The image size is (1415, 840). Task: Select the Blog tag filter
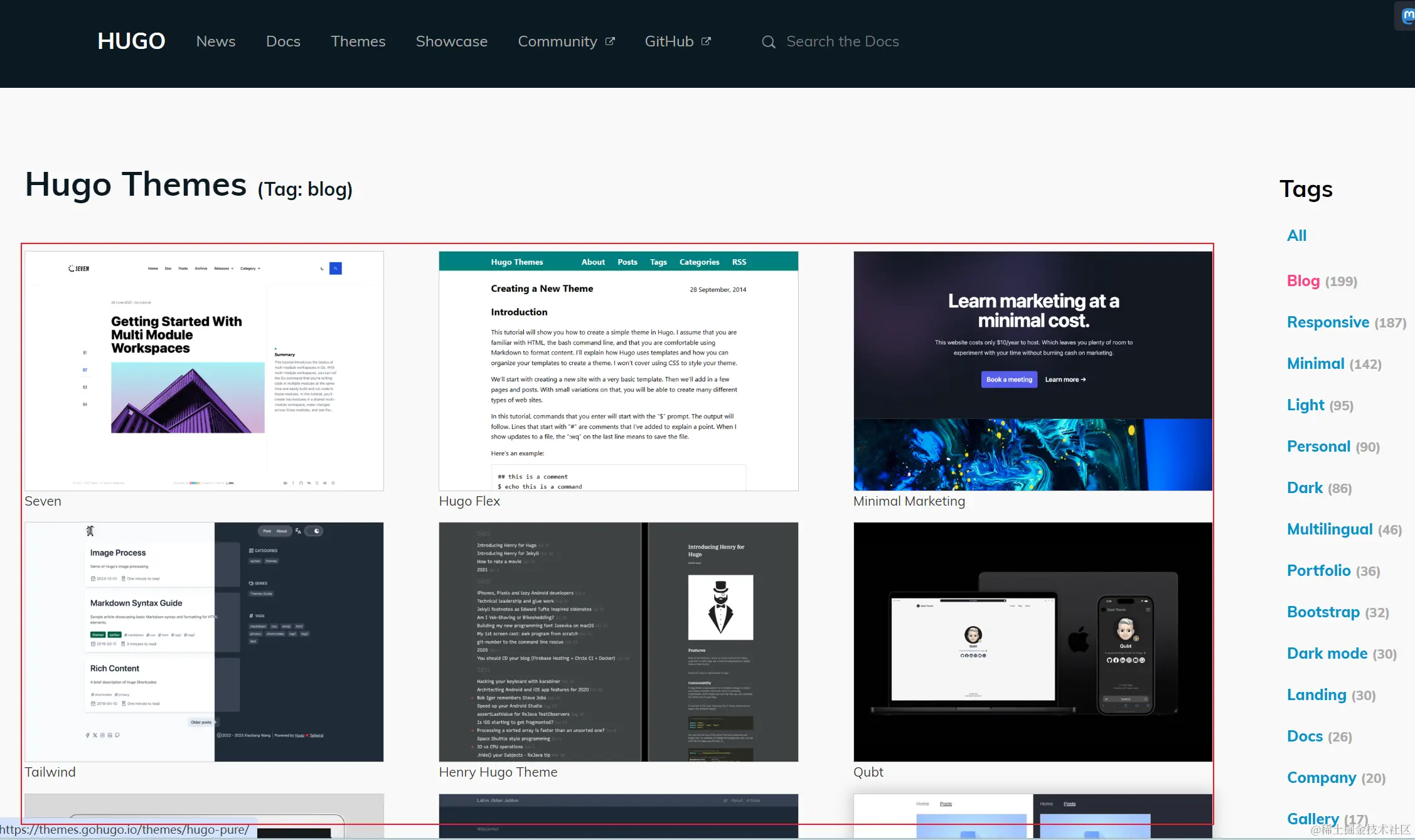coord(1303,280)
